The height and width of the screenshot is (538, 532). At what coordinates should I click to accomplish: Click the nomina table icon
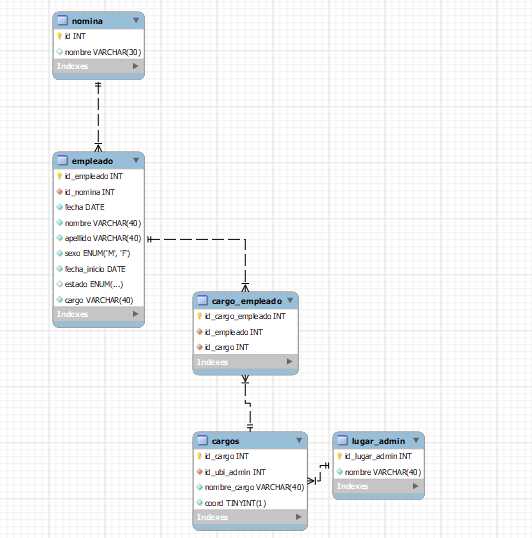[x=62, y=21]
